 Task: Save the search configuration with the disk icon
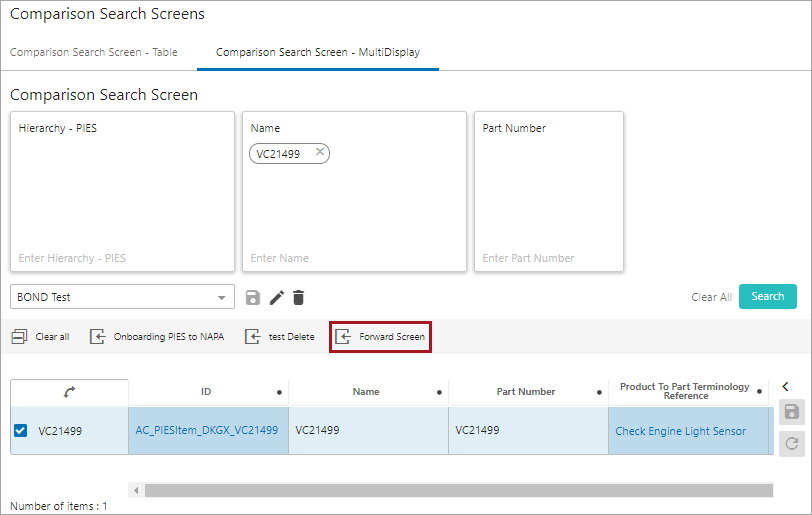[x=253, y=297]
